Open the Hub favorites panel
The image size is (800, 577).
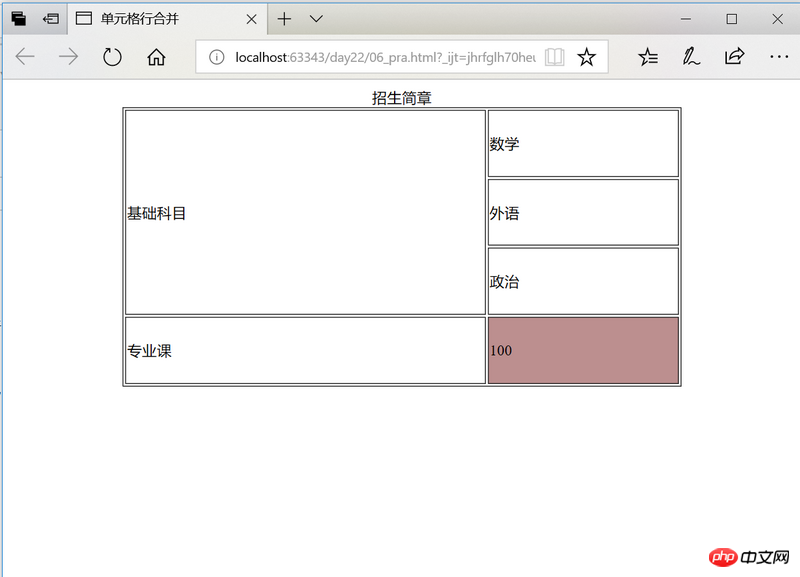(x=647, y=57)
